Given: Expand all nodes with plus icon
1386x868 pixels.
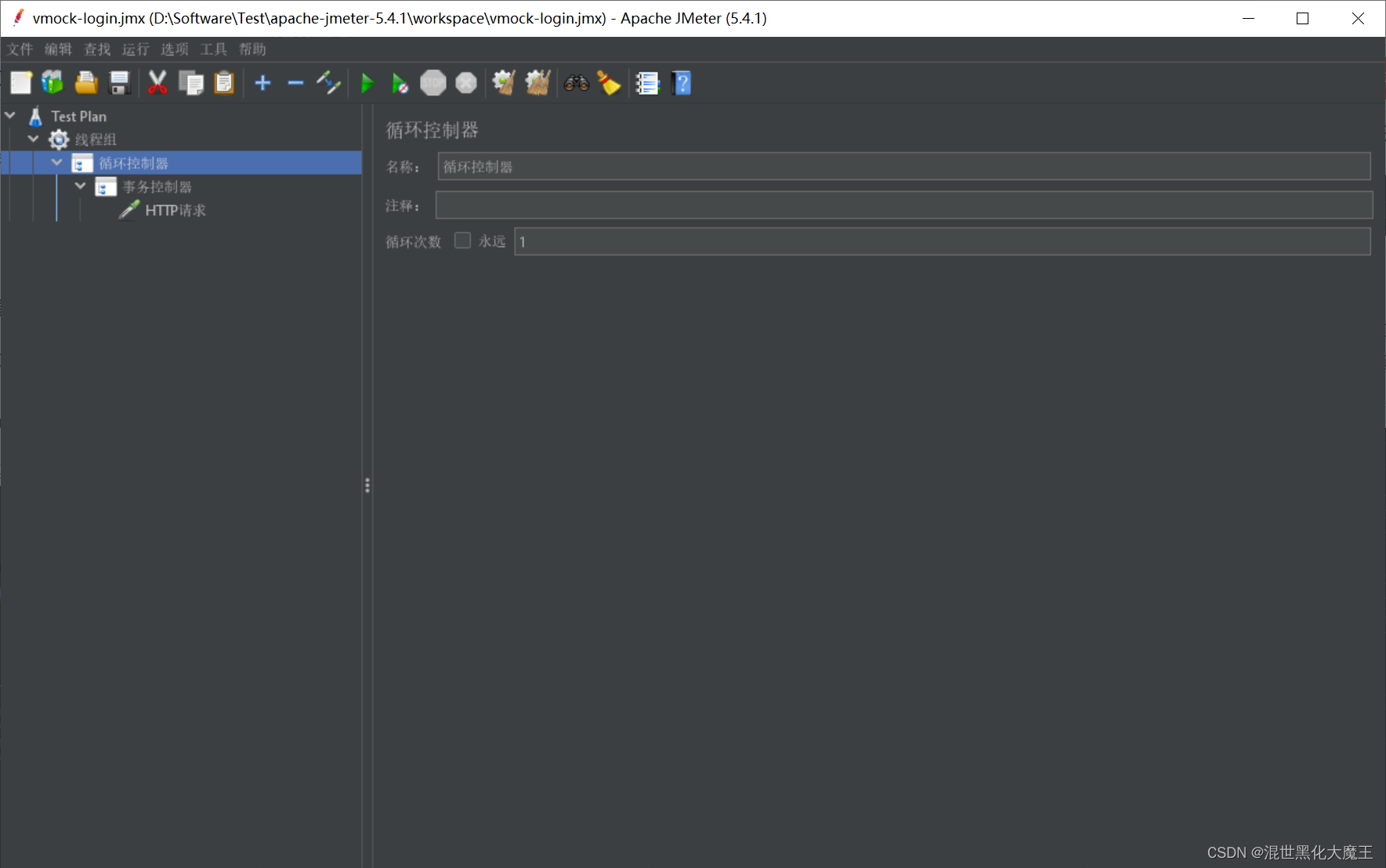Looking at the screenshot, I should (x=263, y=82).
